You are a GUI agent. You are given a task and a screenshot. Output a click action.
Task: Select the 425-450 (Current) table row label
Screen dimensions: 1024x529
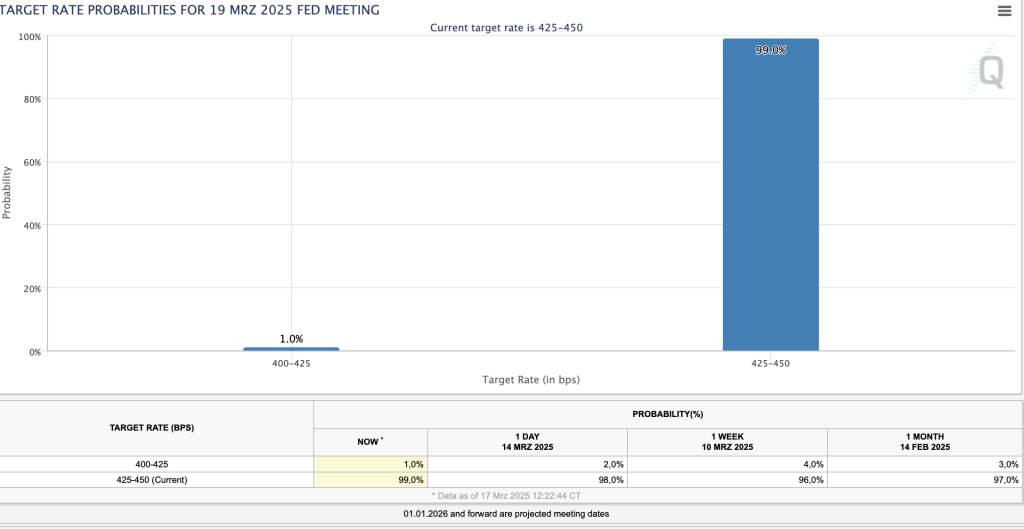(152, 480)
